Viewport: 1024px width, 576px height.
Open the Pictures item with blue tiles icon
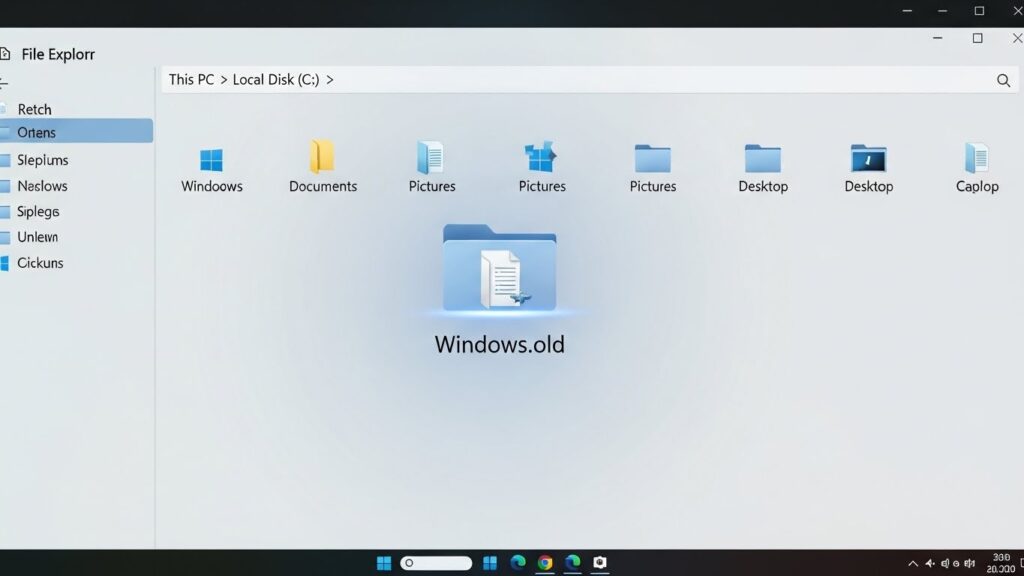(x=541, y=159)
